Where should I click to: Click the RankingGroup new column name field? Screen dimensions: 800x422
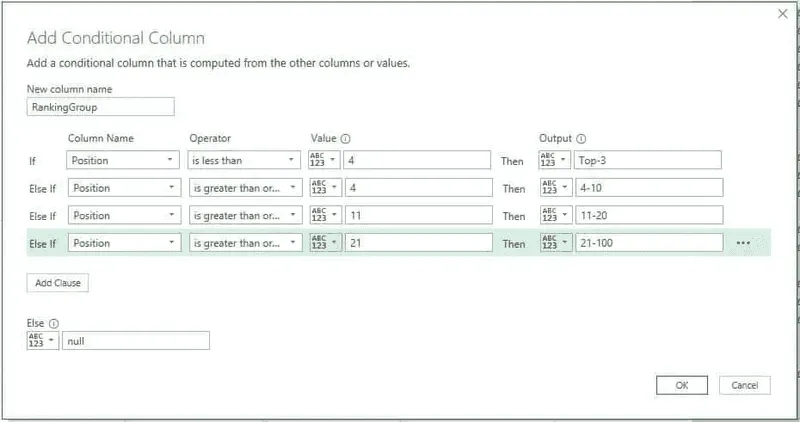tap(100, 107)
